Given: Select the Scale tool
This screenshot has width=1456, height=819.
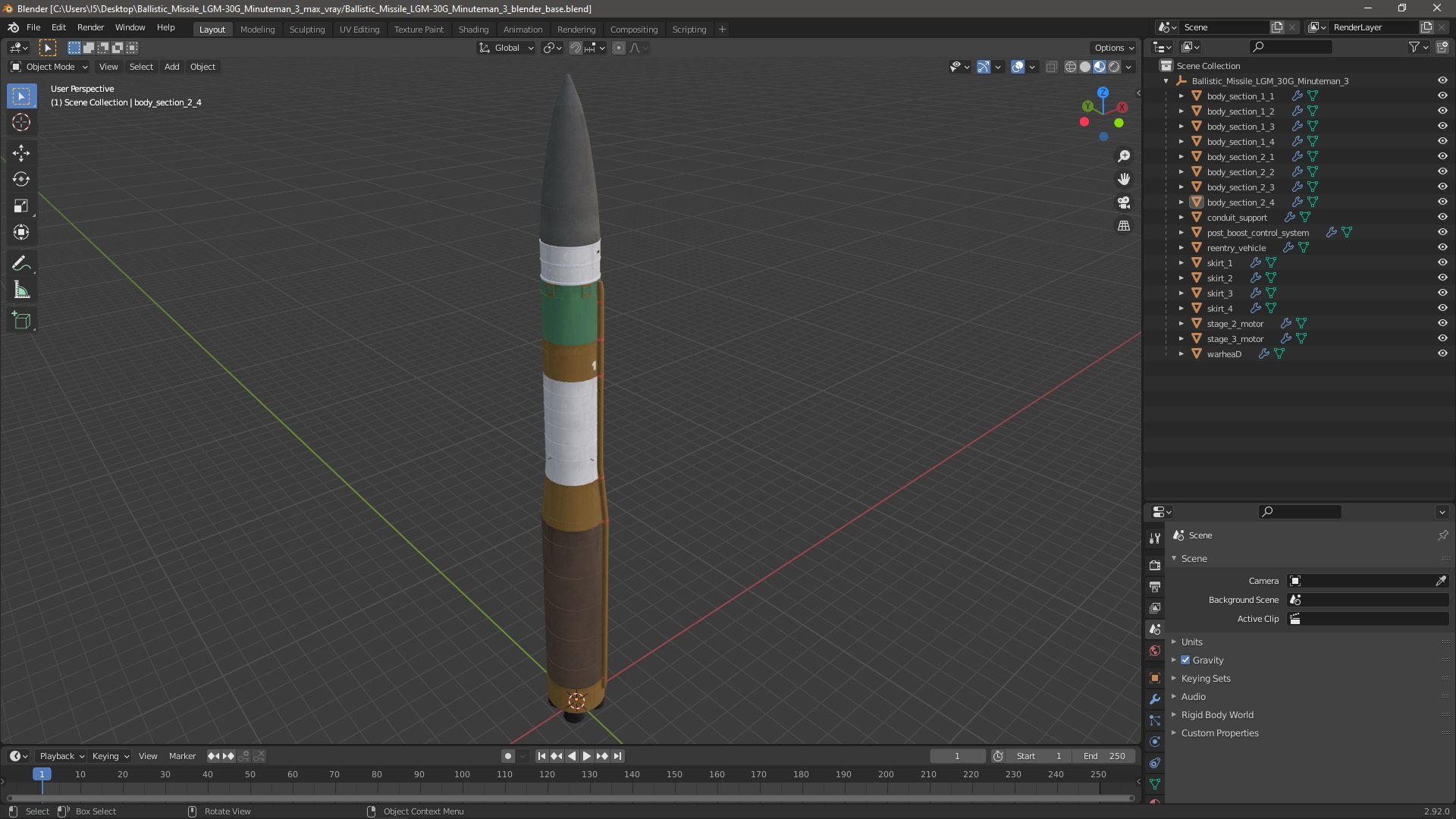Looking at the screenshot, I should click(21, 206).
